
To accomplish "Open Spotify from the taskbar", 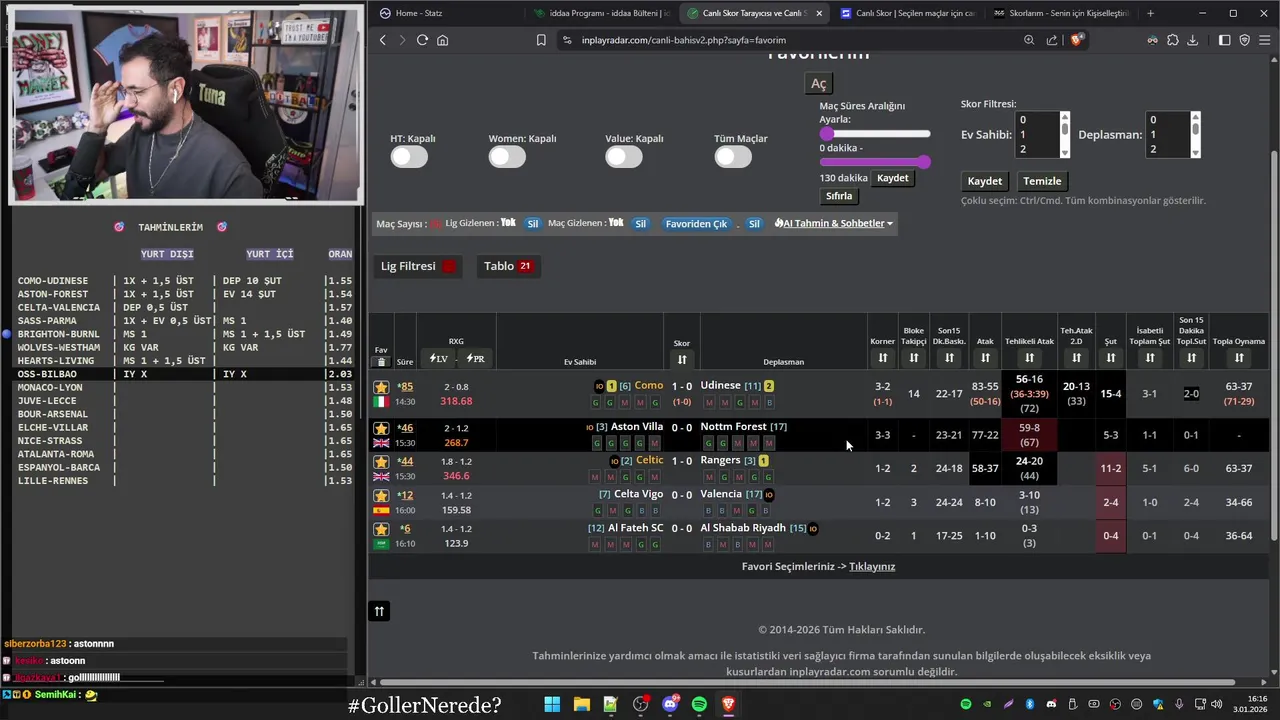I will (699, 705).
